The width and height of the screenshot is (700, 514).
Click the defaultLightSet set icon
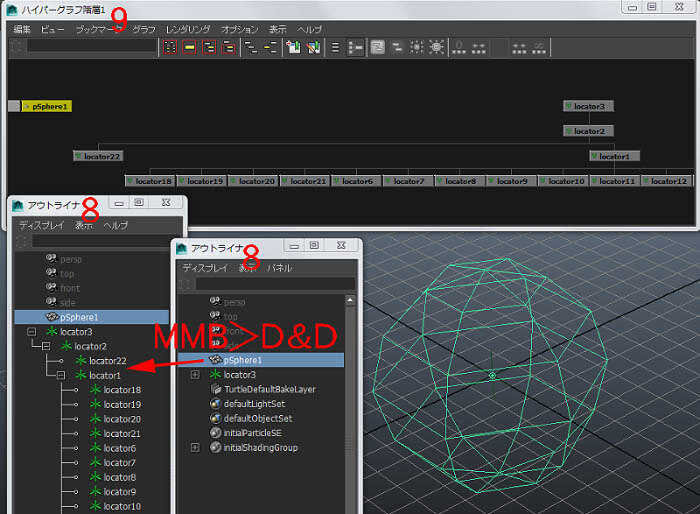(215, 404)
